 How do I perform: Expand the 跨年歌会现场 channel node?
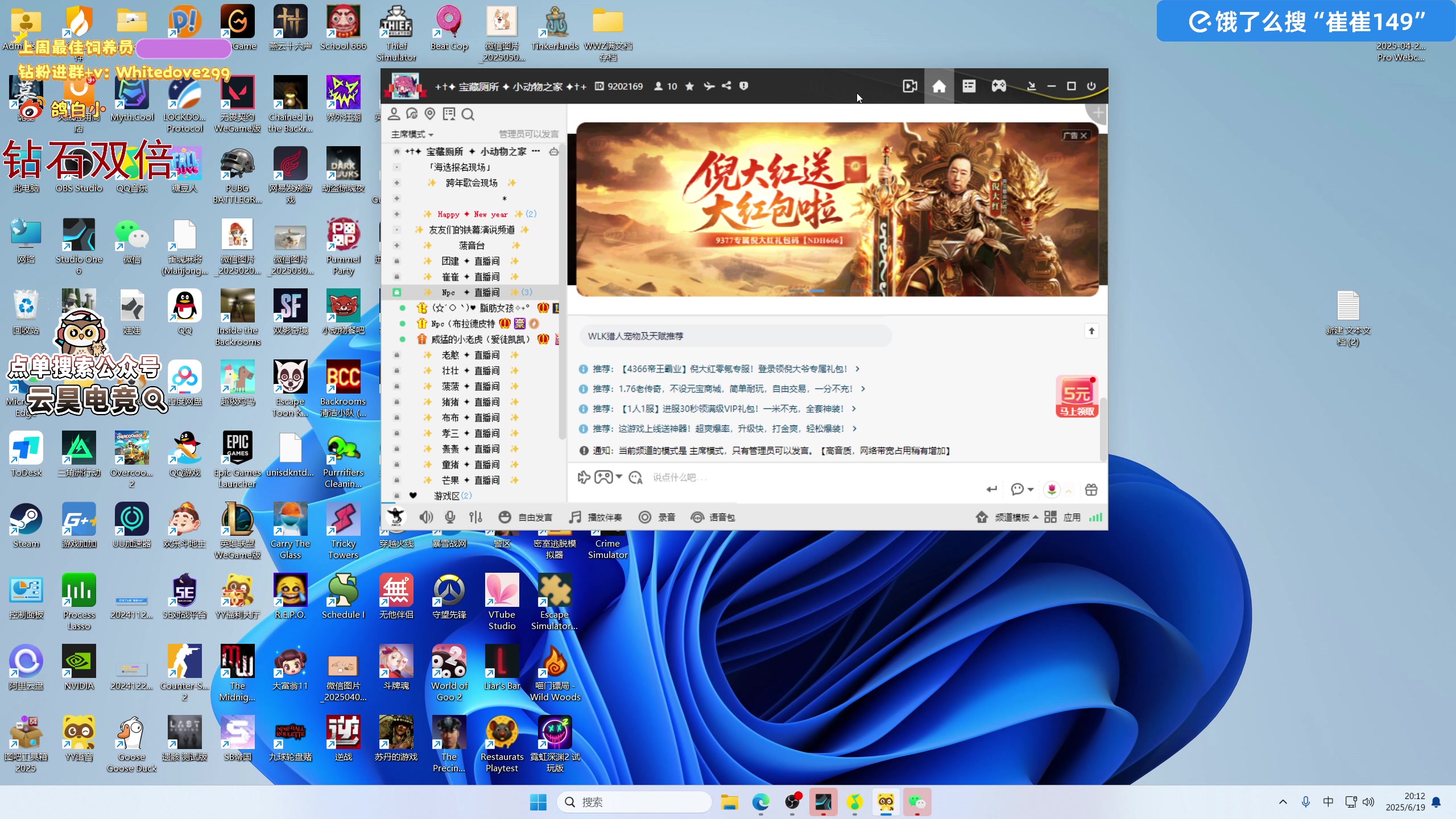point(396,183)
